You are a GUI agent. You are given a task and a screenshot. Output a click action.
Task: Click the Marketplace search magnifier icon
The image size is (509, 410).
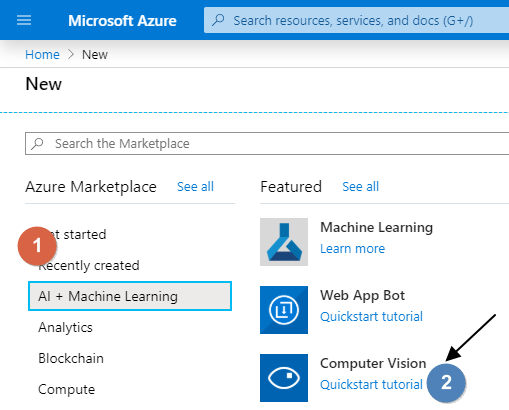37,144
